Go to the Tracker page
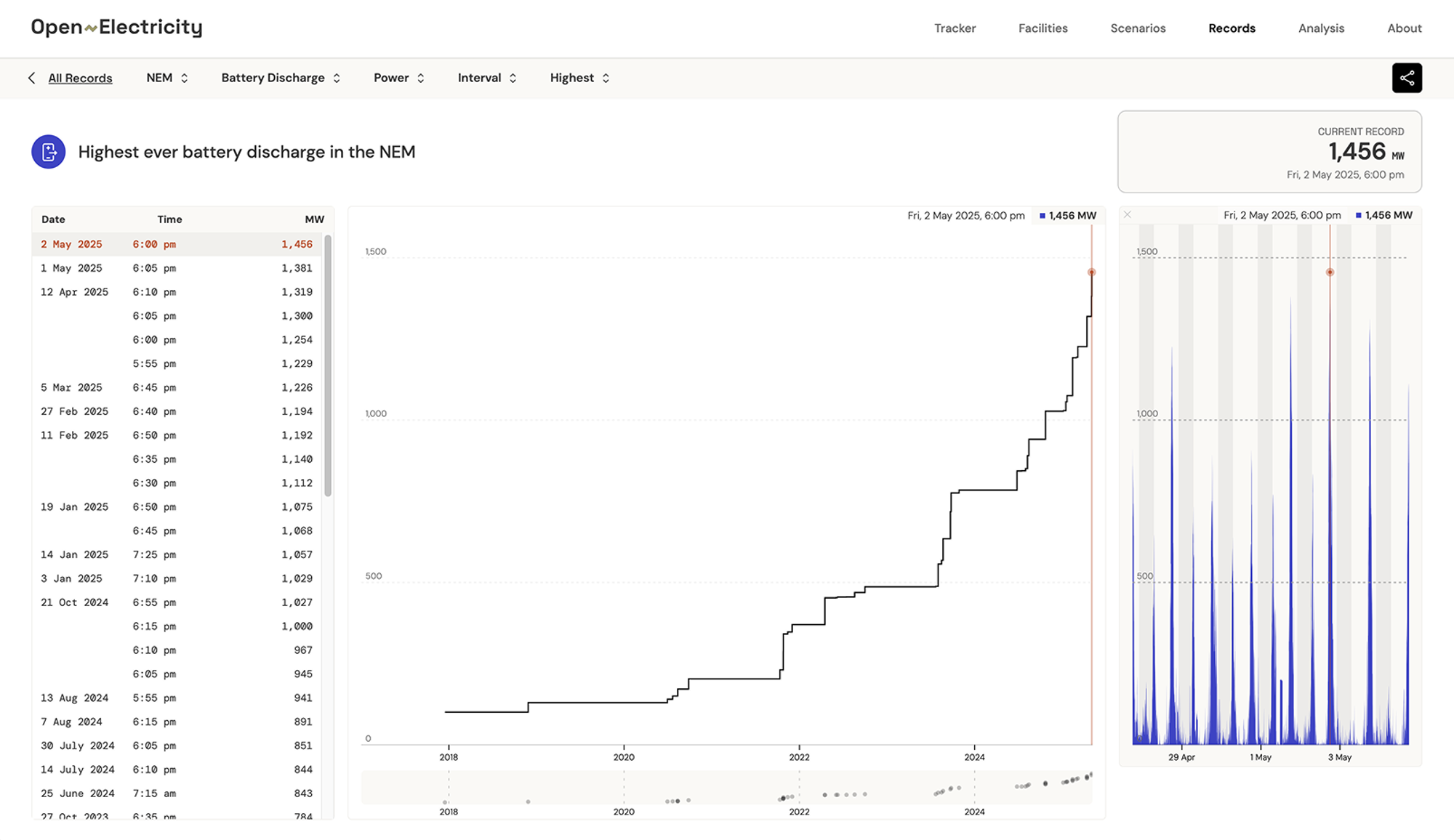This screenshot has height=840, width=1454. click(955, 28)
